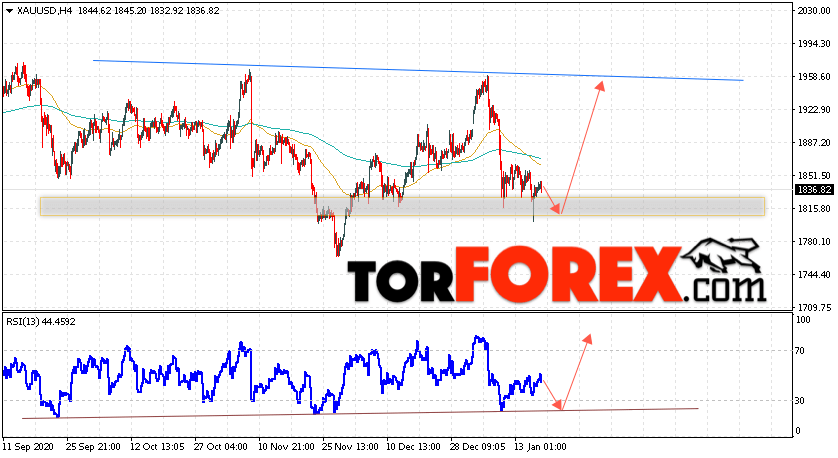Click the 25 Nov 13:00 time label

point(349,447)
